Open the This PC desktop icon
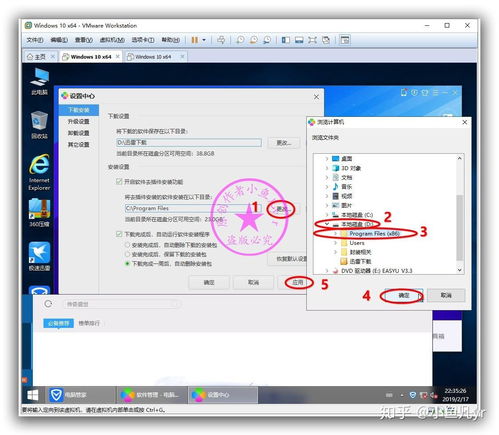The image size is (499, 435). (39, 81)
